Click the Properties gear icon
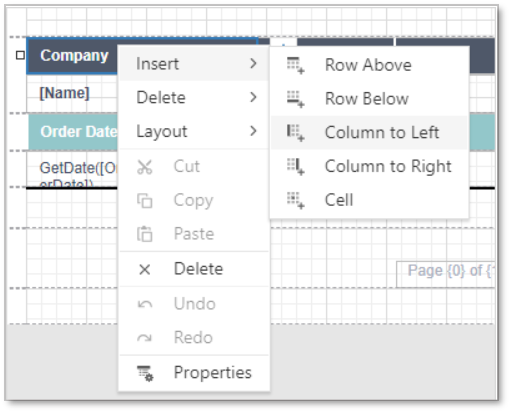510x412 pixels. pos(145,373)
